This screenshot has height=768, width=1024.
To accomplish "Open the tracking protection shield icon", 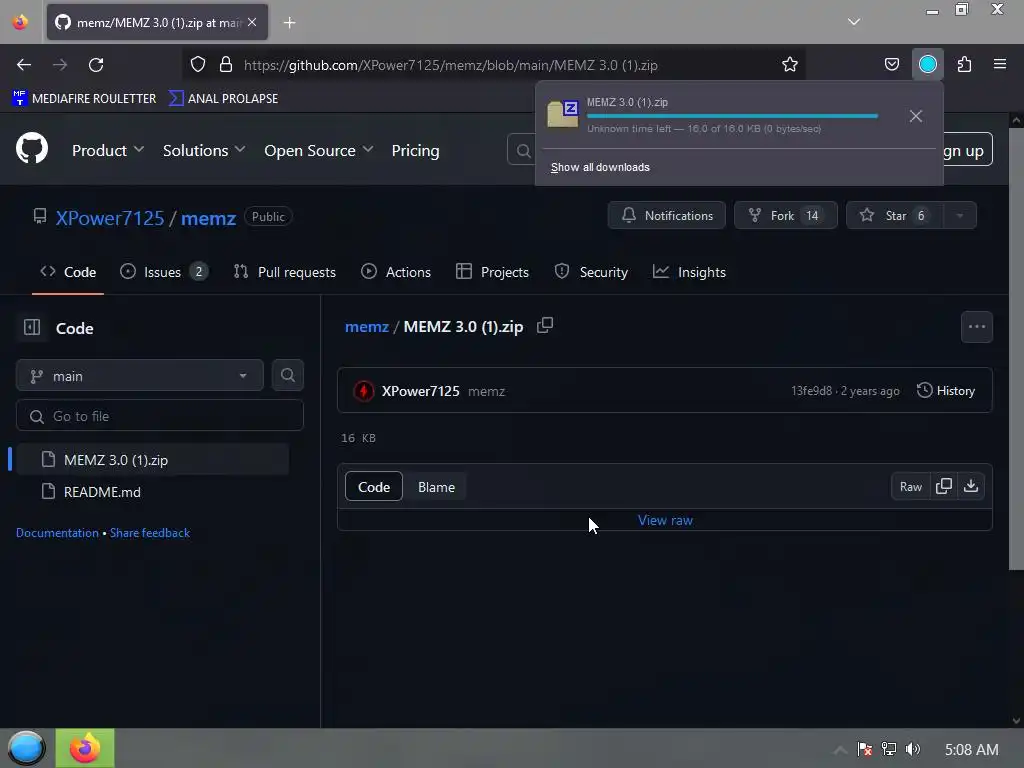I will coord(198,64).
